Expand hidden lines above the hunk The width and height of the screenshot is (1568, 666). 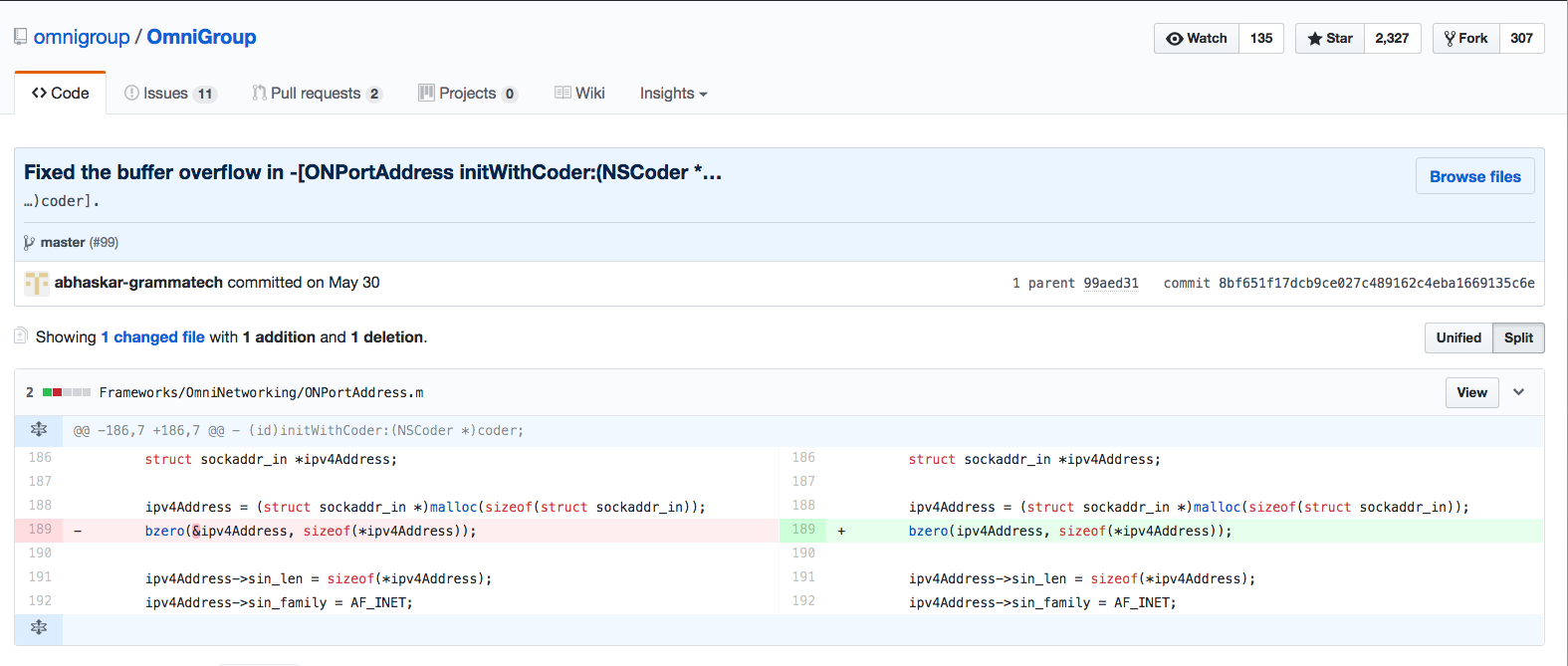[x=39, y=430]
